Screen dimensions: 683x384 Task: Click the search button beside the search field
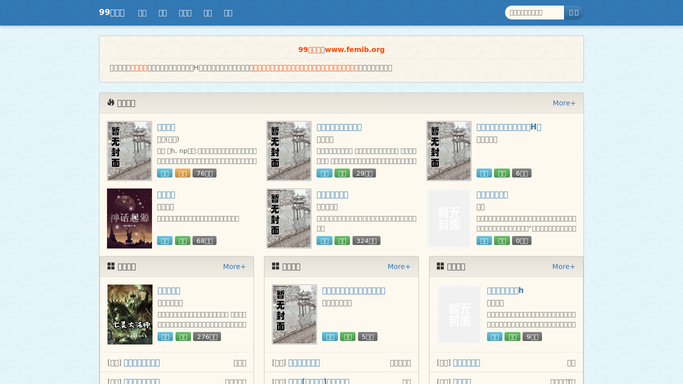pyautogui.click(x=574, y=13)
